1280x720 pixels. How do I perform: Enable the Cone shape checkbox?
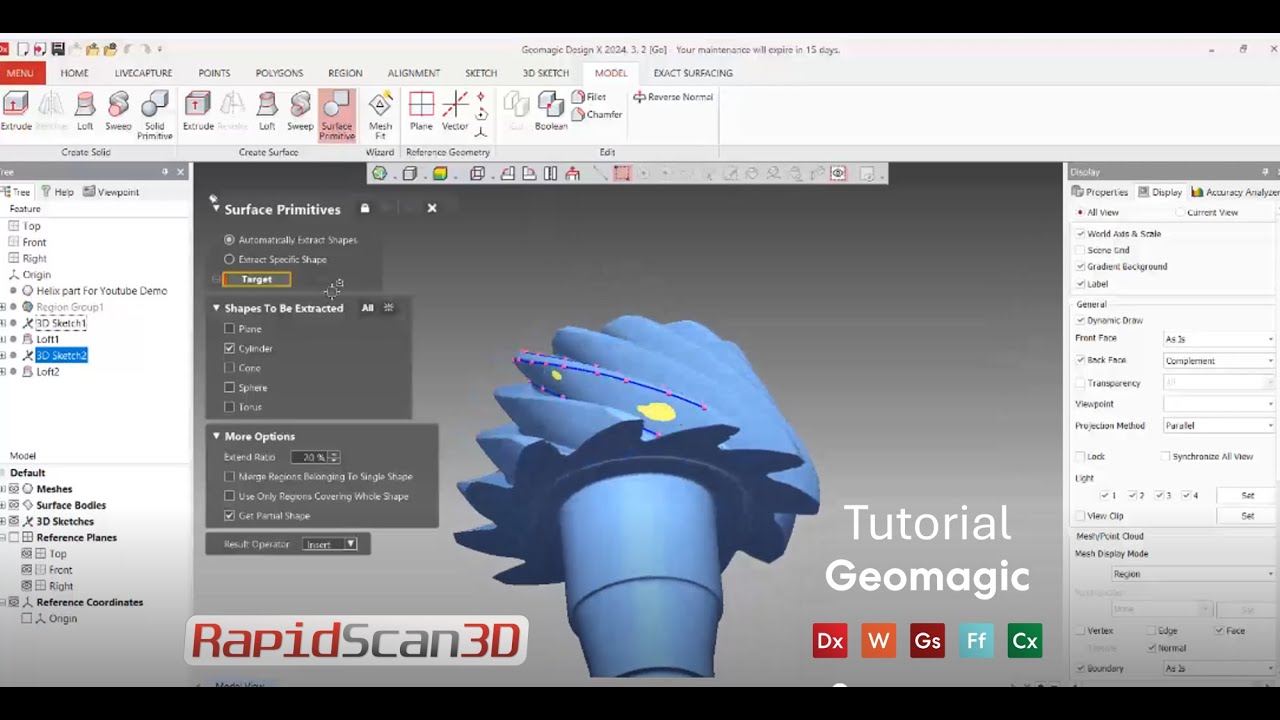[230, 368]
